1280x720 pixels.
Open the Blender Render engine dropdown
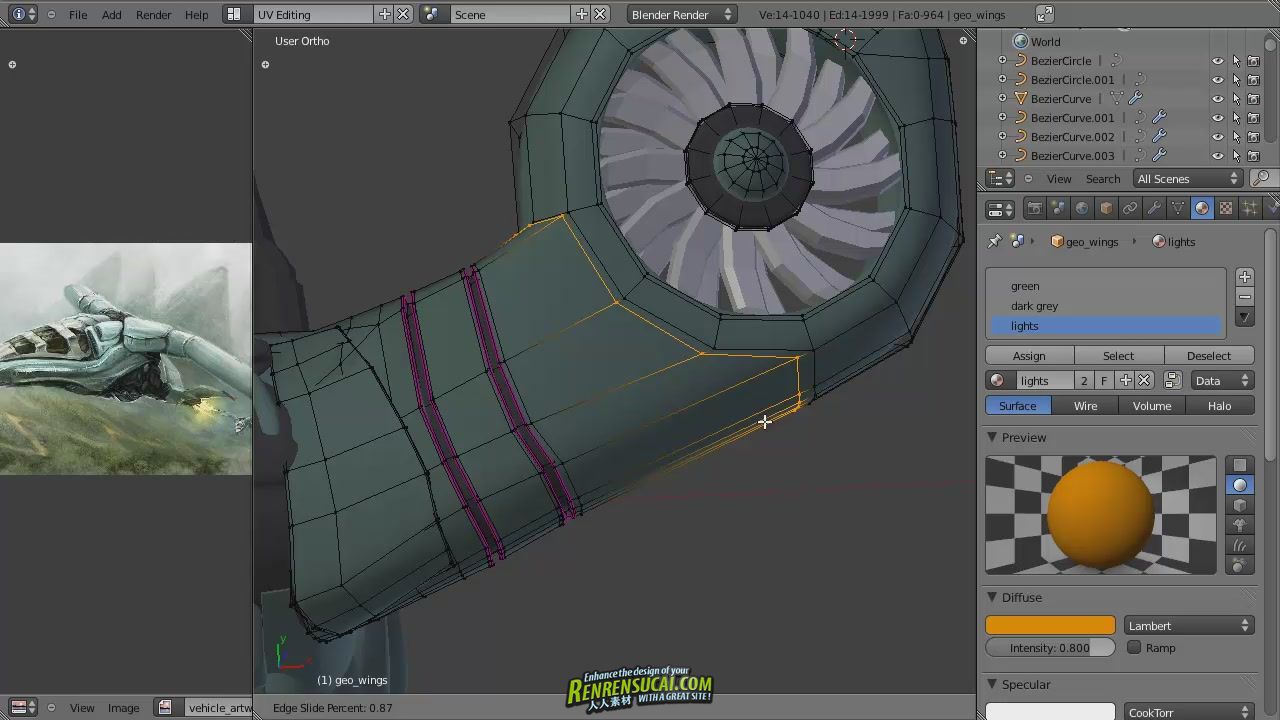pyautogui.click(x=682, y=14)
